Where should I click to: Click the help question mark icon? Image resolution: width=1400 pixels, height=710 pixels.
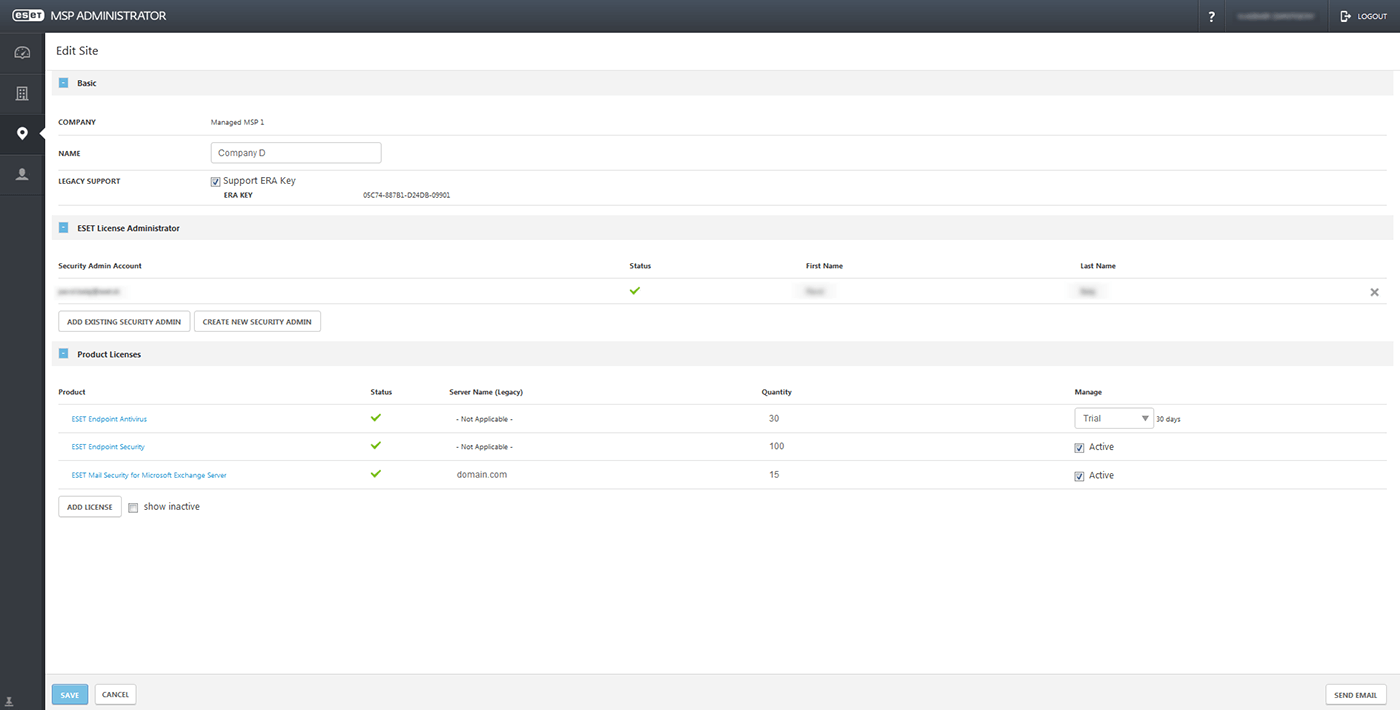[x=1211, y=17]
